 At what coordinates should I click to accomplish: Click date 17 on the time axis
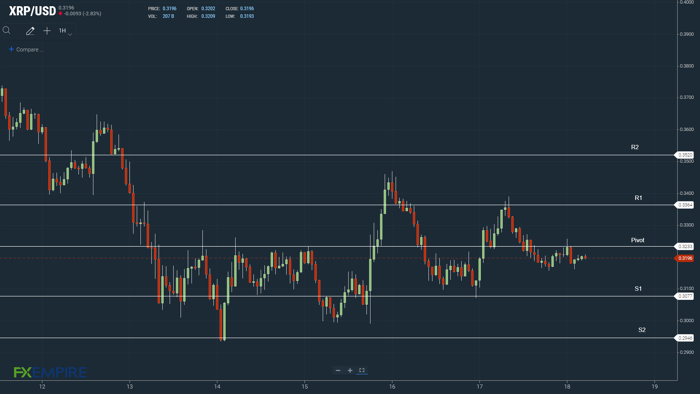(x=479, y=386)
